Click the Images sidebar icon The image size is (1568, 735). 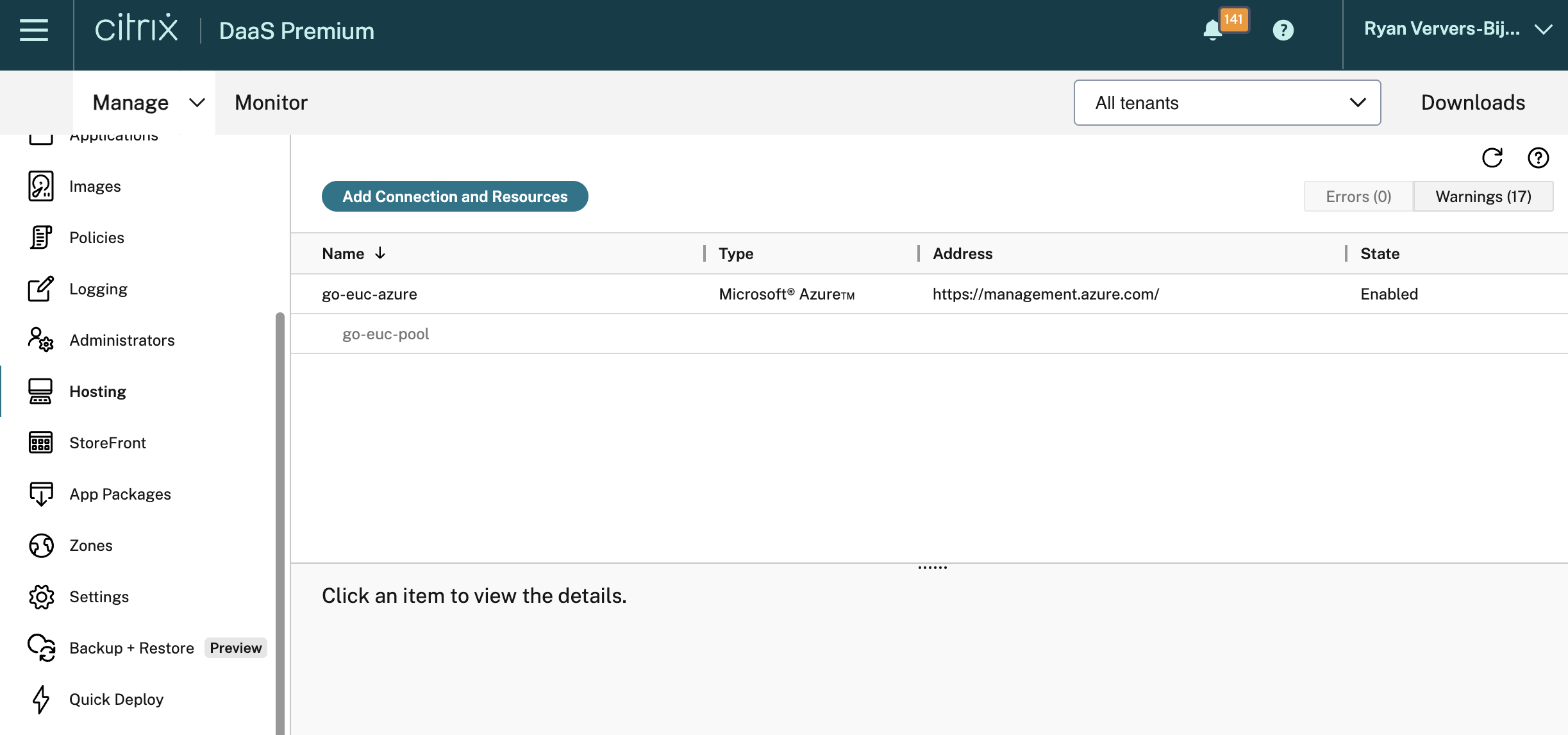click(x=41, y=186)
